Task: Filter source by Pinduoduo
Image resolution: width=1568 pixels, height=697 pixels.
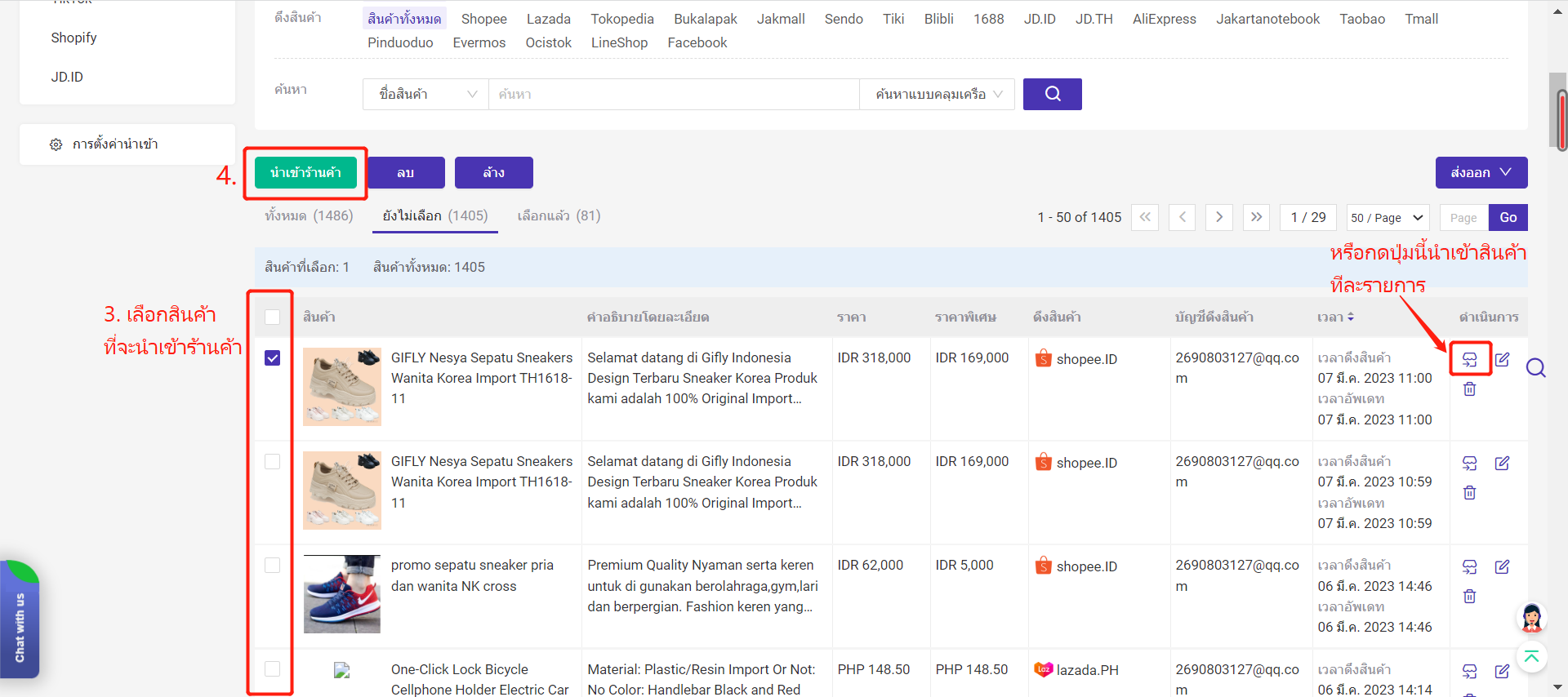Action: click(400, 42)
